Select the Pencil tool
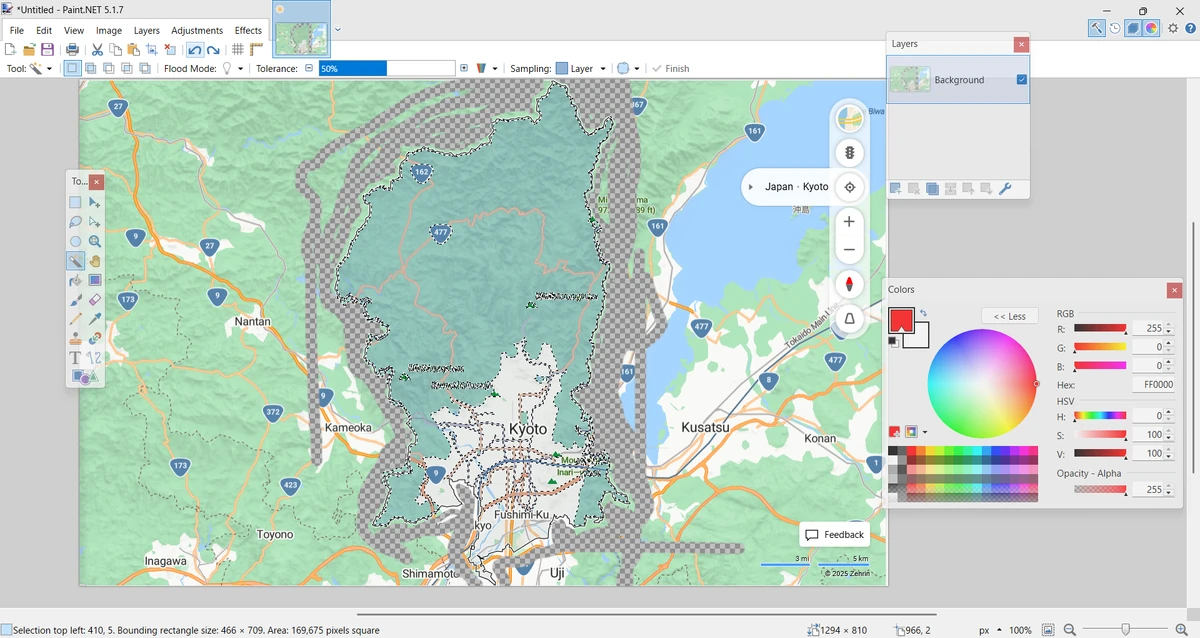This screenshot has height=638, width=1200. [x=75, y=319]
